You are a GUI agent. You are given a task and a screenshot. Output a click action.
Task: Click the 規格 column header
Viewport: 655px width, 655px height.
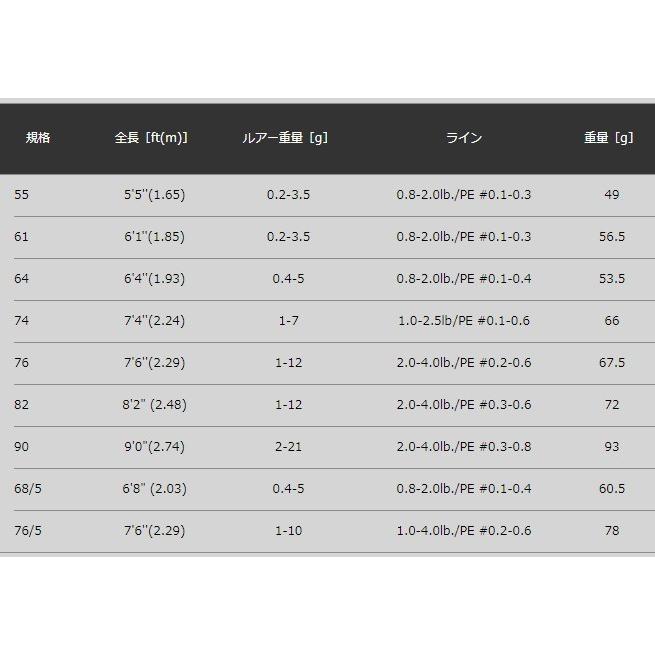[38, 138]
